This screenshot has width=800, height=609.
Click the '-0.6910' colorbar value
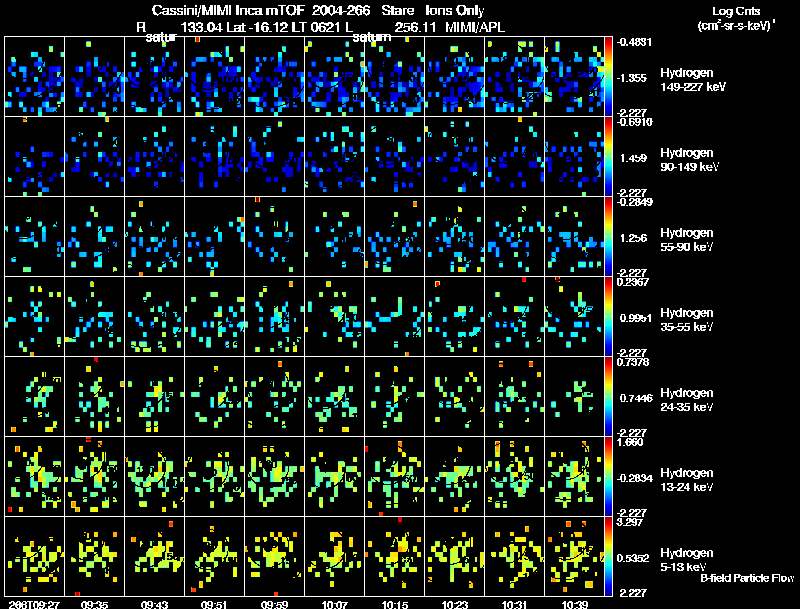click(634, 122)
